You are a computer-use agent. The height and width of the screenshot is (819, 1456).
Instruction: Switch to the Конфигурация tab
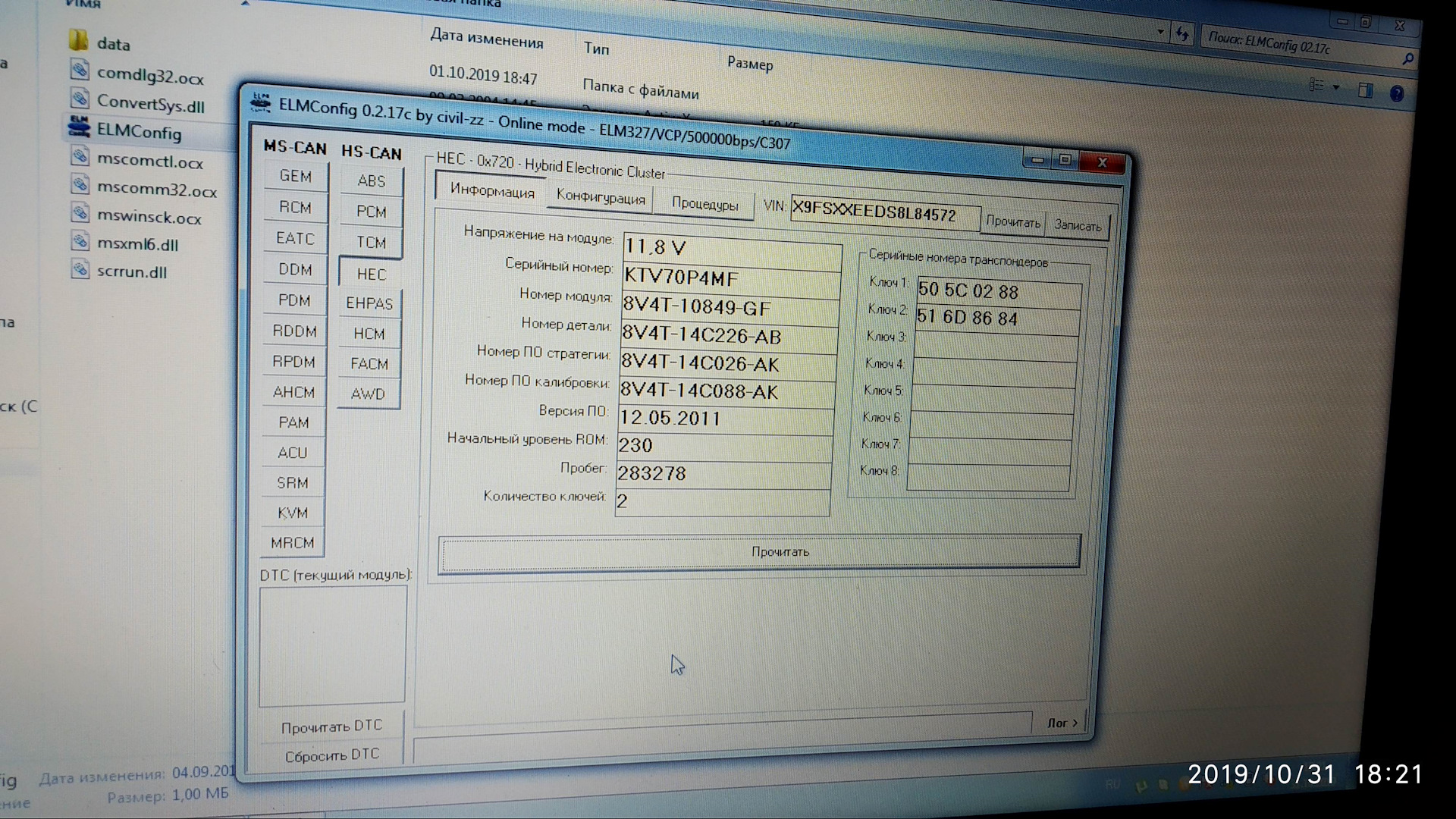tap(601, 198)
